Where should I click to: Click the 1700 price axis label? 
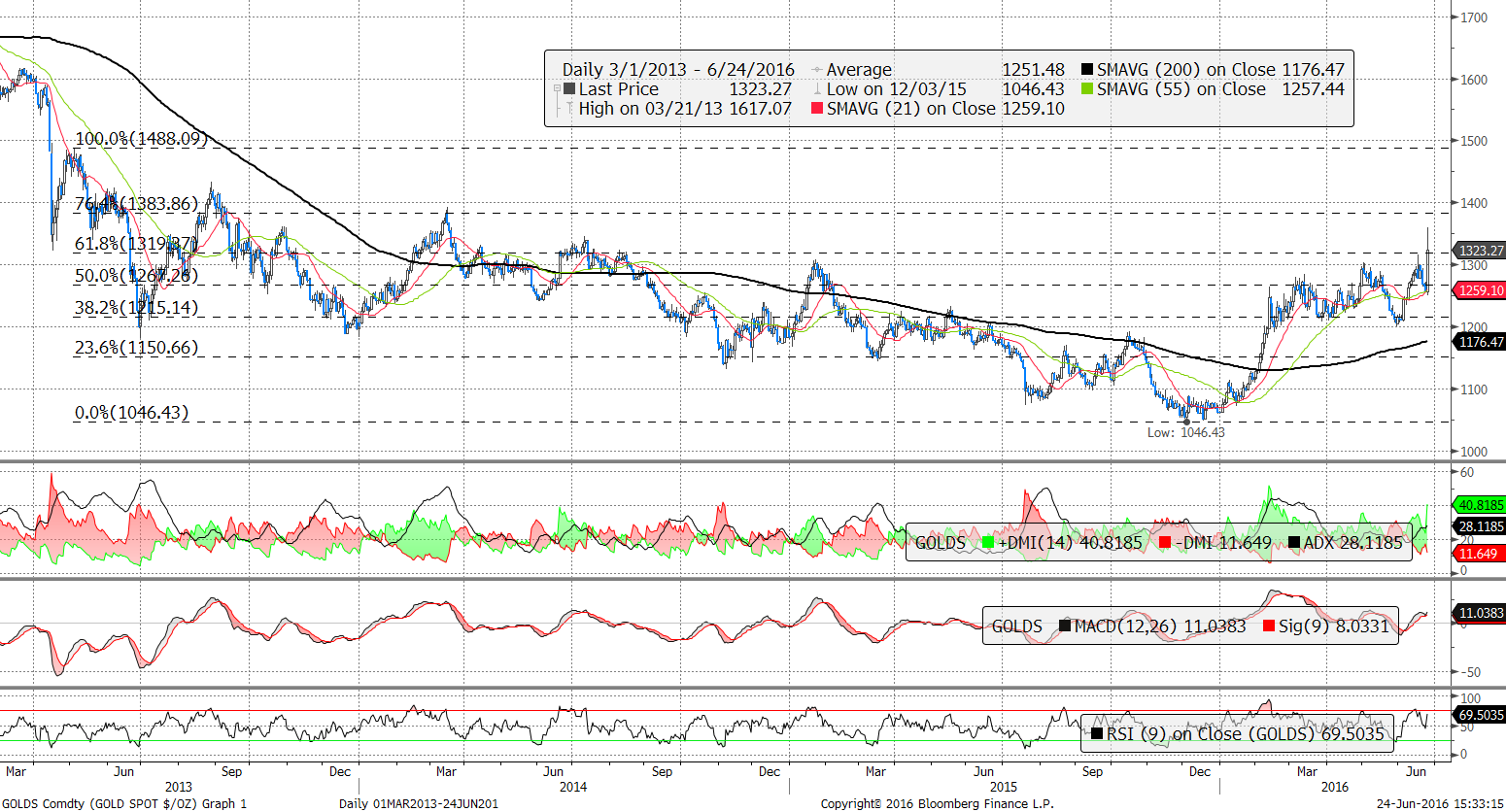tap(1474, 17)
